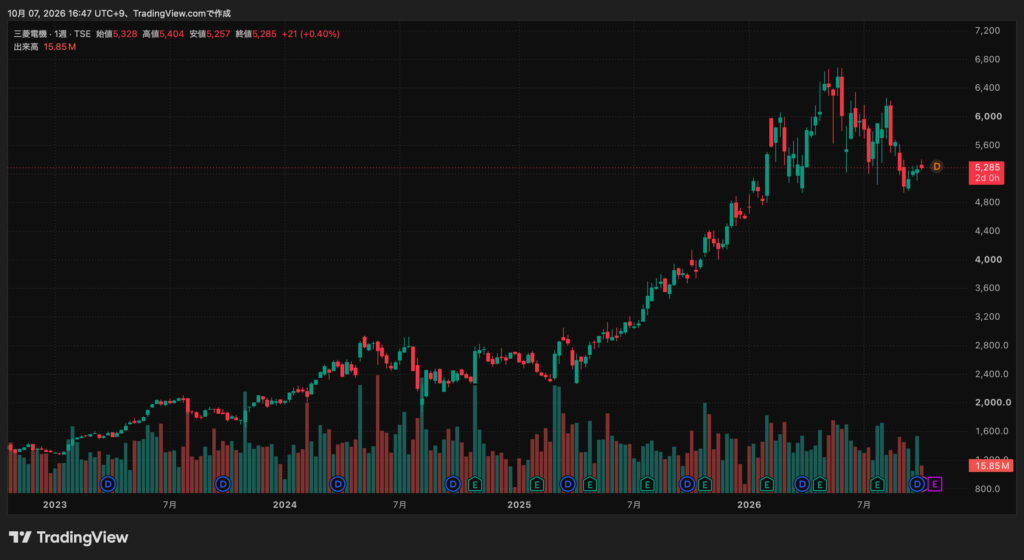Viewport: 1024px width, 560px height.
Task: Click the 7,200 price axis label
Action: [x=987, y=31]
